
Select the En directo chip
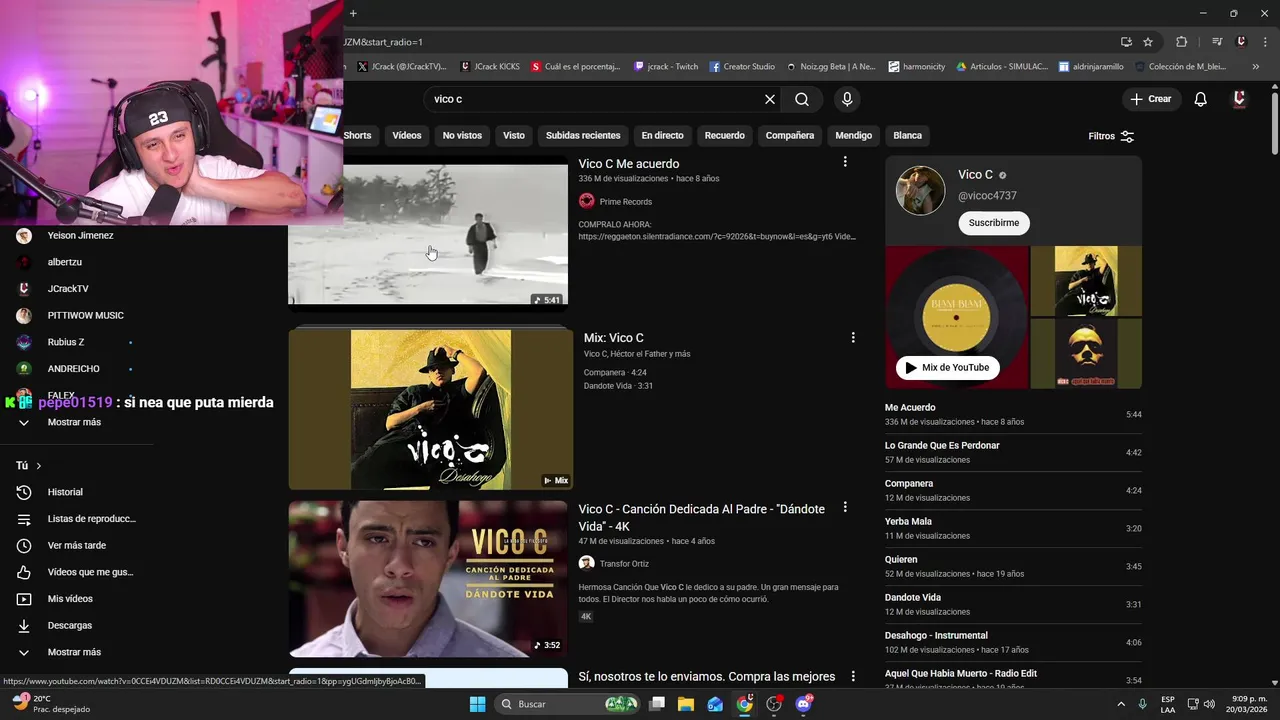663,135
